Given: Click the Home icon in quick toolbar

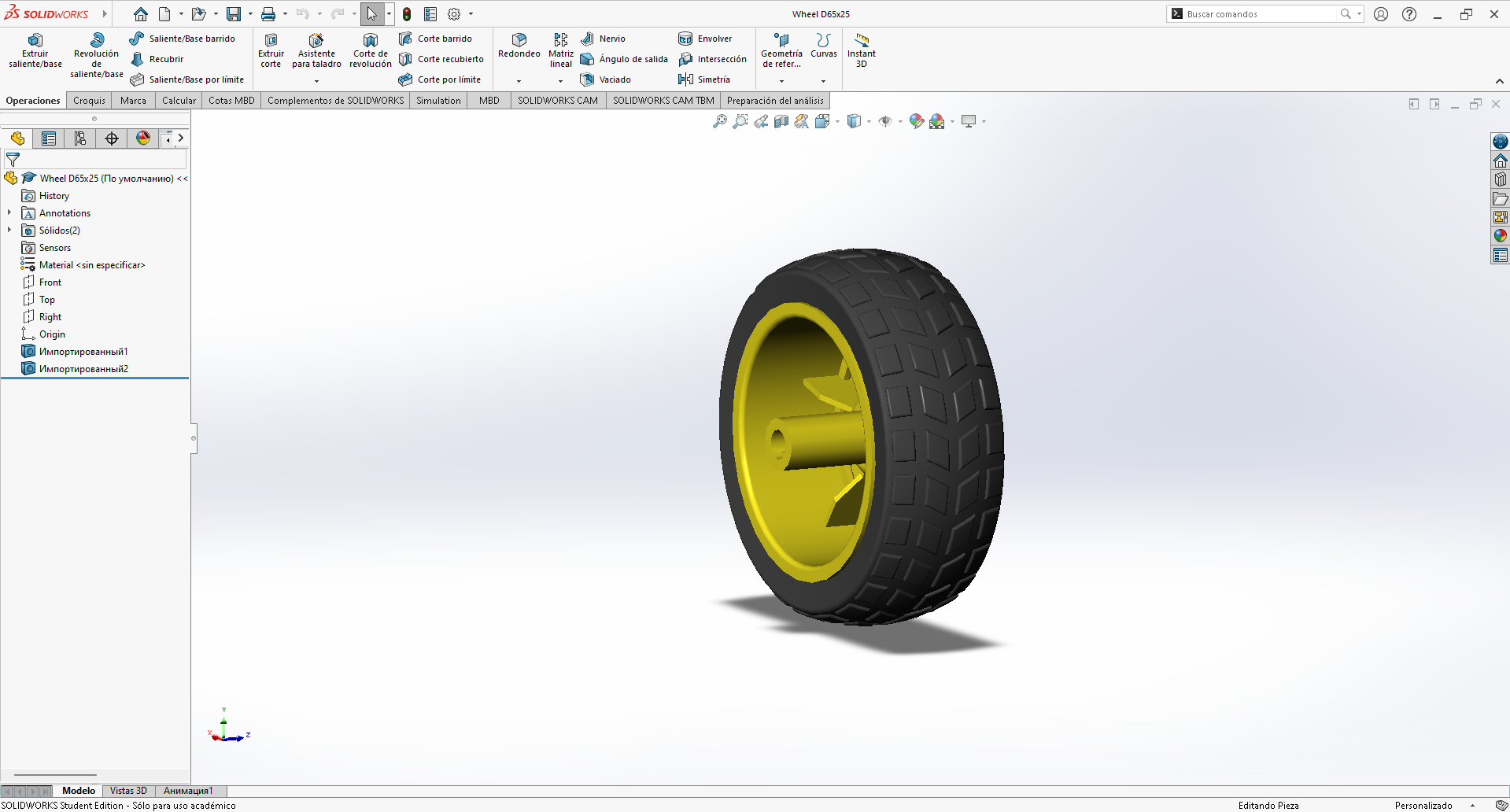Looking at the screenshot, I should 141,14.
